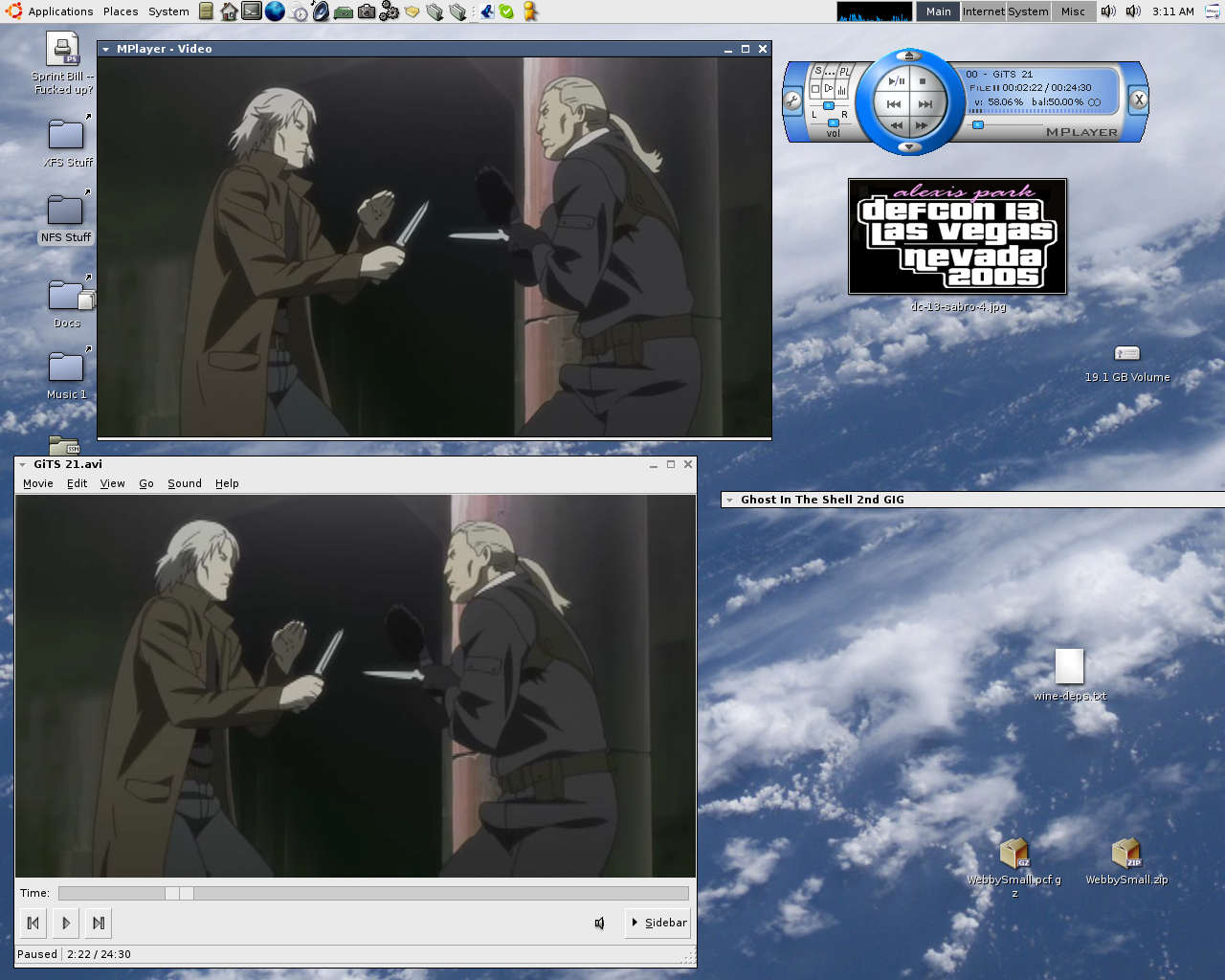The image size is (1225, 980).
Task: Click the eject button atop the MPlayer skin
Action: click(x=909, y=55)
